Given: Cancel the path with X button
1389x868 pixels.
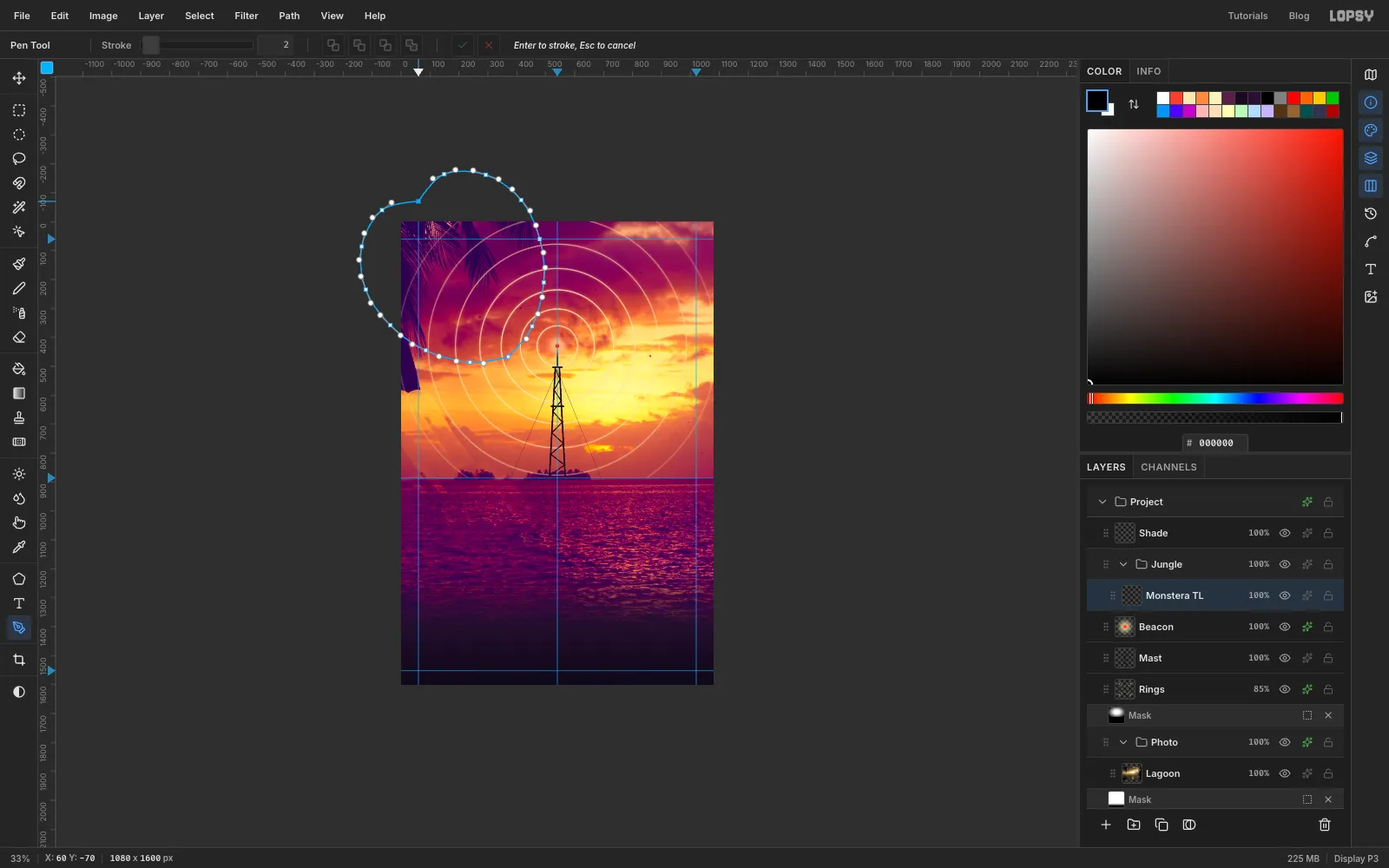Looking at the screenshot, I should (x=489, y=45).
